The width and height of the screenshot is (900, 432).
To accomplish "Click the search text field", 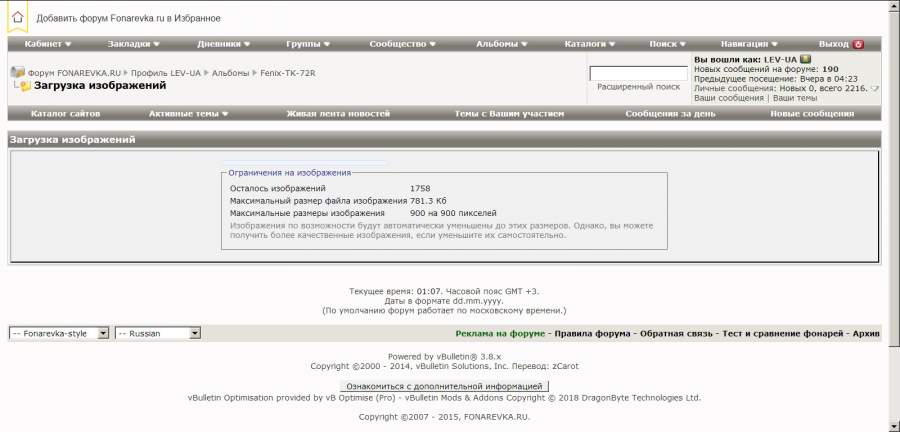I will click(x=638, y=73).
